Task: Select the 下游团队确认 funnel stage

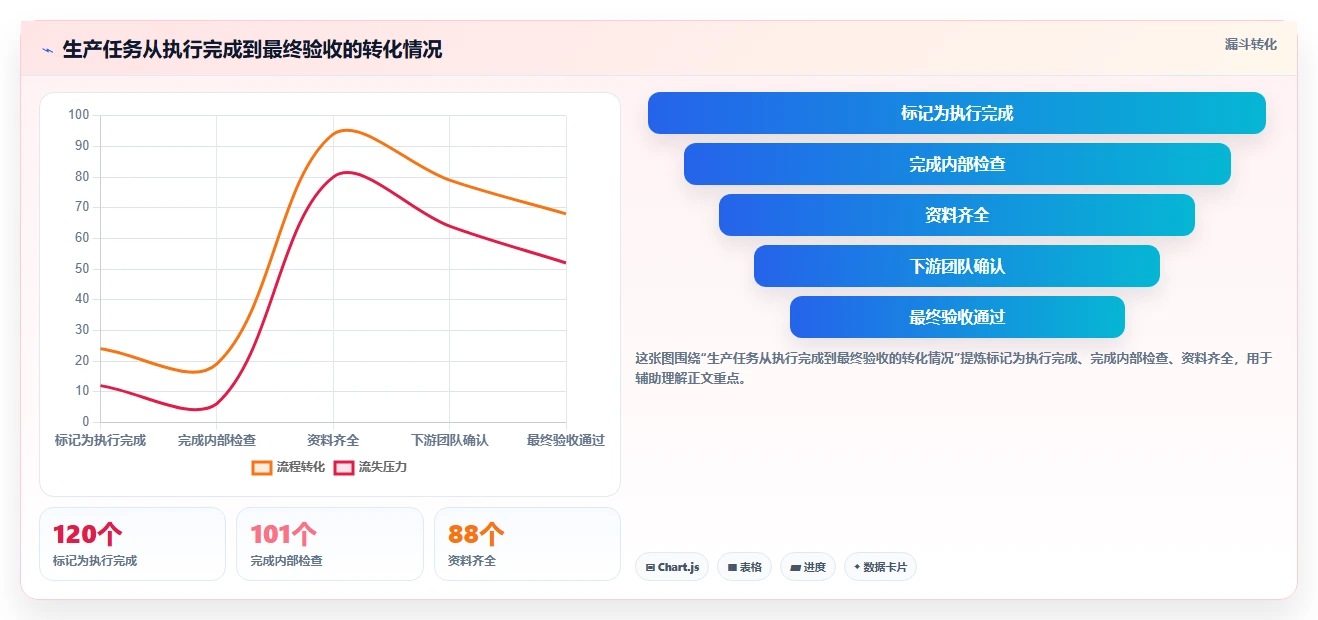Action: tap(957, 266)
